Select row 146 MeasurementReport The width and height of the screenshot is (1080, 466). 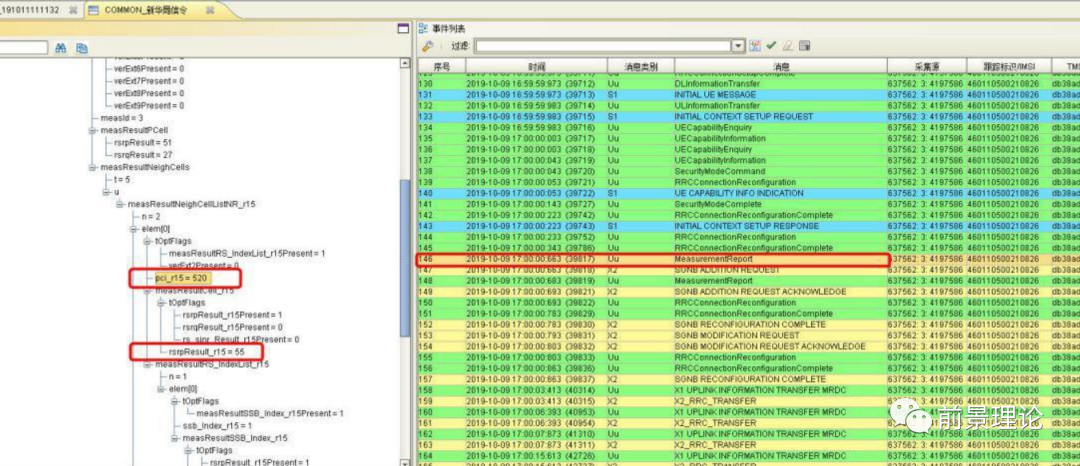point(749,260)
